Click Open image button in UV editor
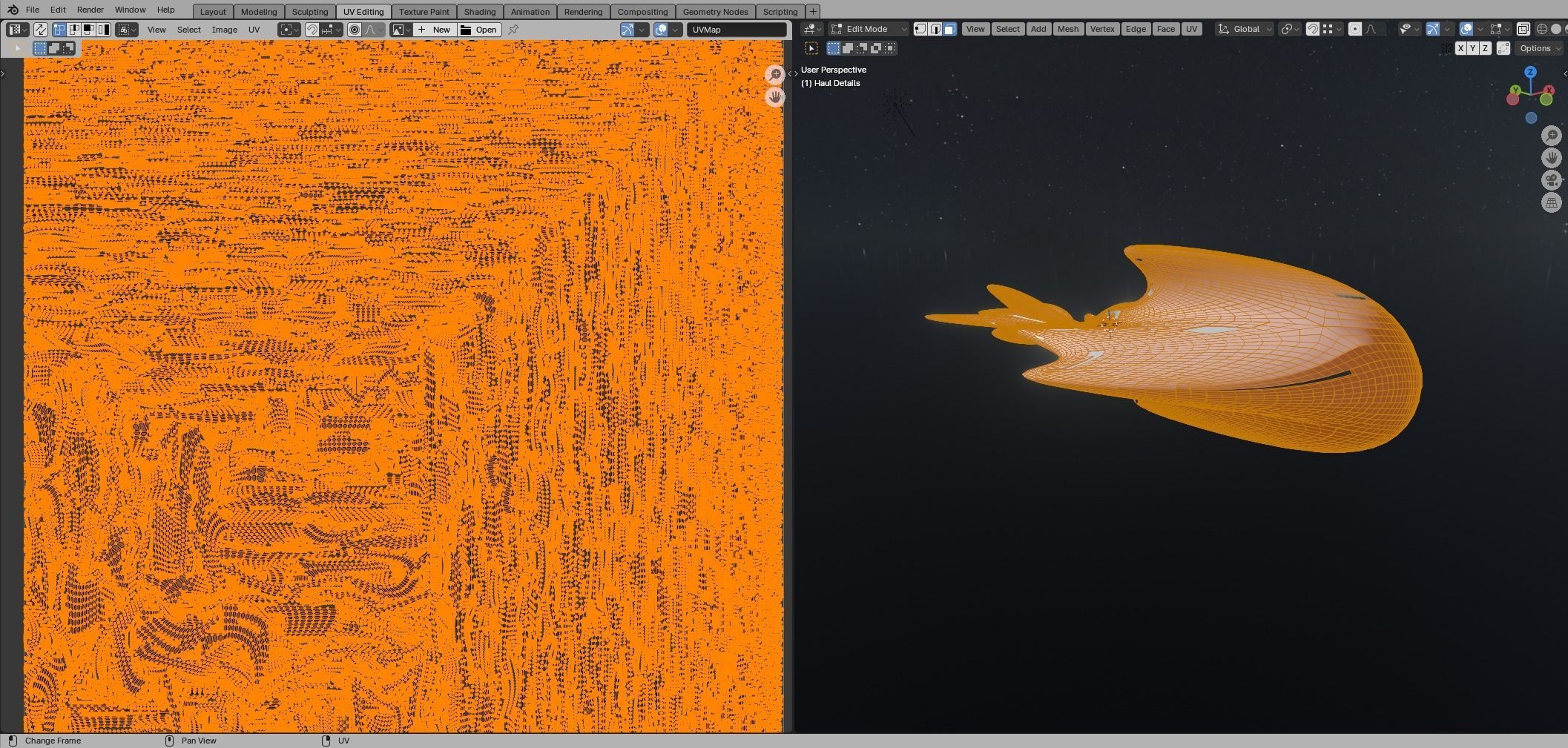The height and width of the screenshot is (748, 1568). coord(478,30)
